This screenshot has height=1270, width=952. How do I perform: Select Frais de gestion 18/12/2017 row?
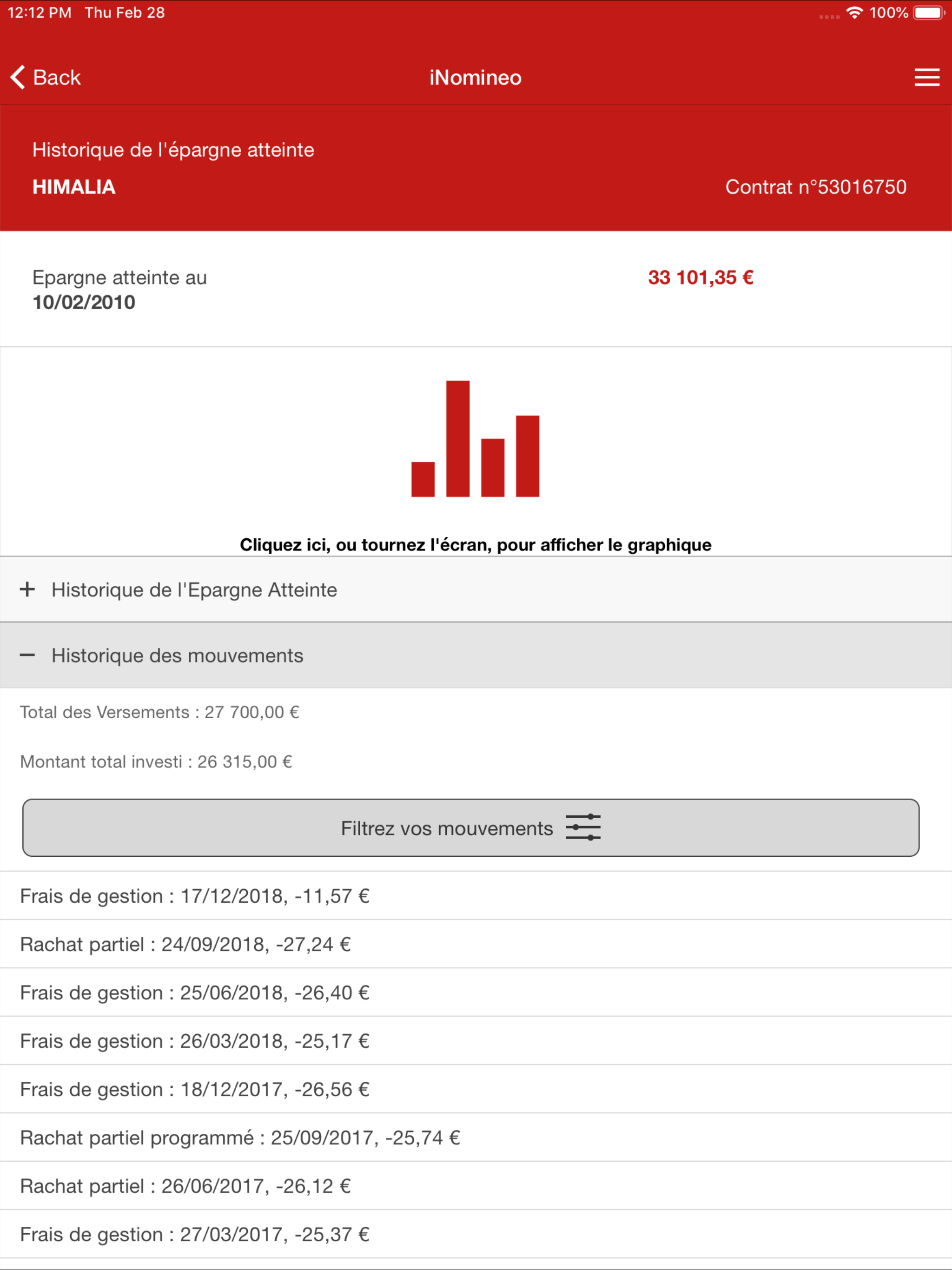[x=476, y=1089]
